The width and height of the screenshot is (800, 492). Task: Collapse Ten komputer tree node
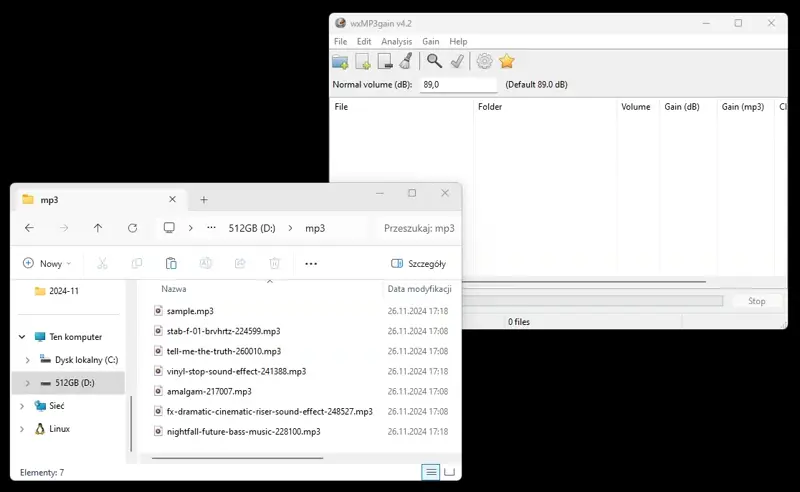tap(22, 337)
